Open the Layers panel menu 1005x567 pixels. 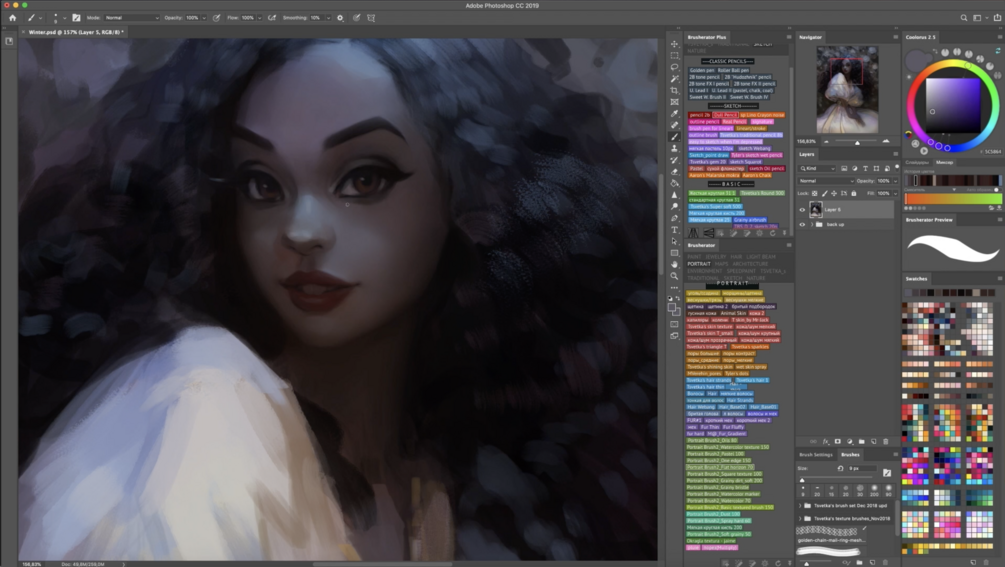tap(895, 154)
